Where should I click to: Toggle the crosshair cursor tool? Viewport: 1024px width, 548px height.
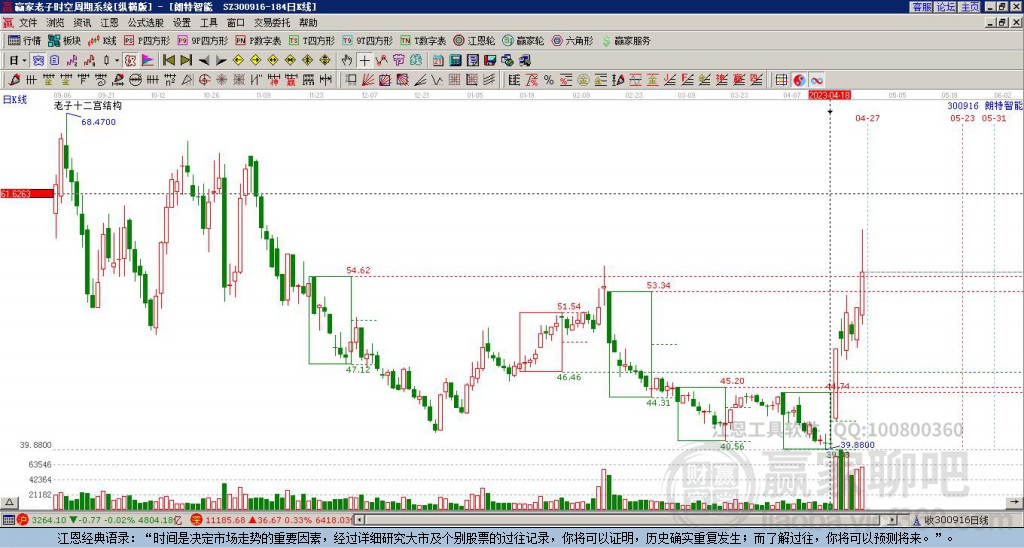pyautogui.click(x=364, y=60)
